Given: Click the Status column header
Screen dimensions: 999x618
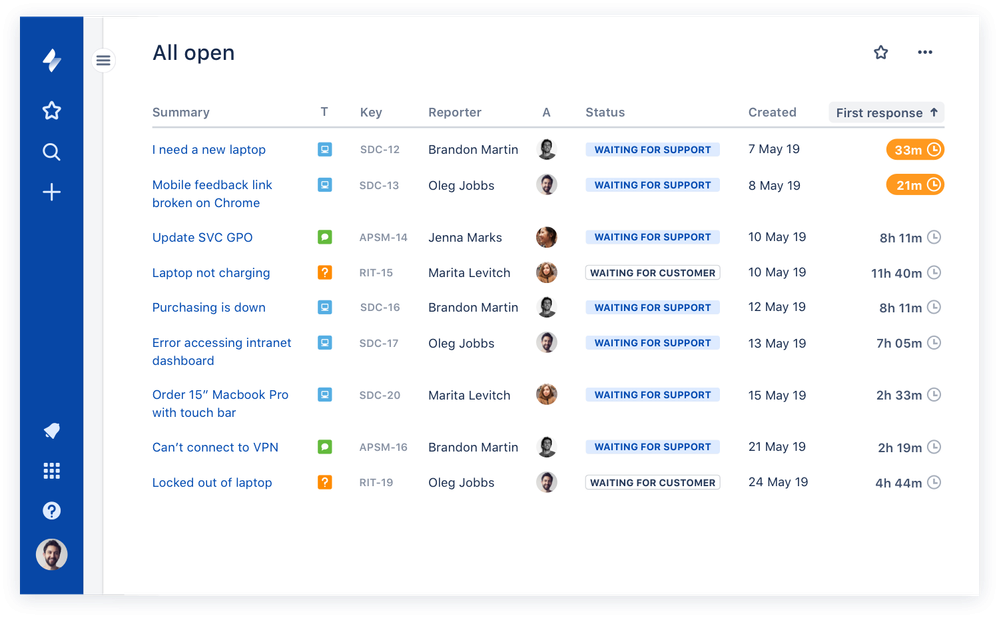Looking at the screenshot, I should [x=605, y=112].
